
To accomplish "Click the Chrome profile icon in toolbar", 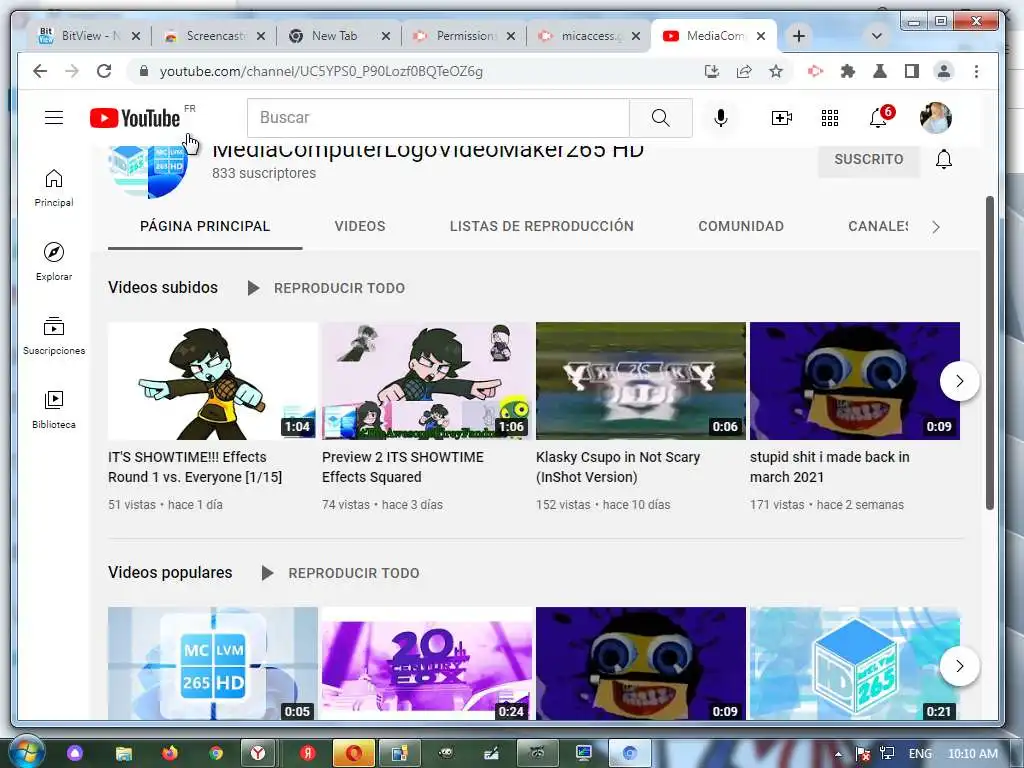I will pyautogui.click(x=944, y=71).
